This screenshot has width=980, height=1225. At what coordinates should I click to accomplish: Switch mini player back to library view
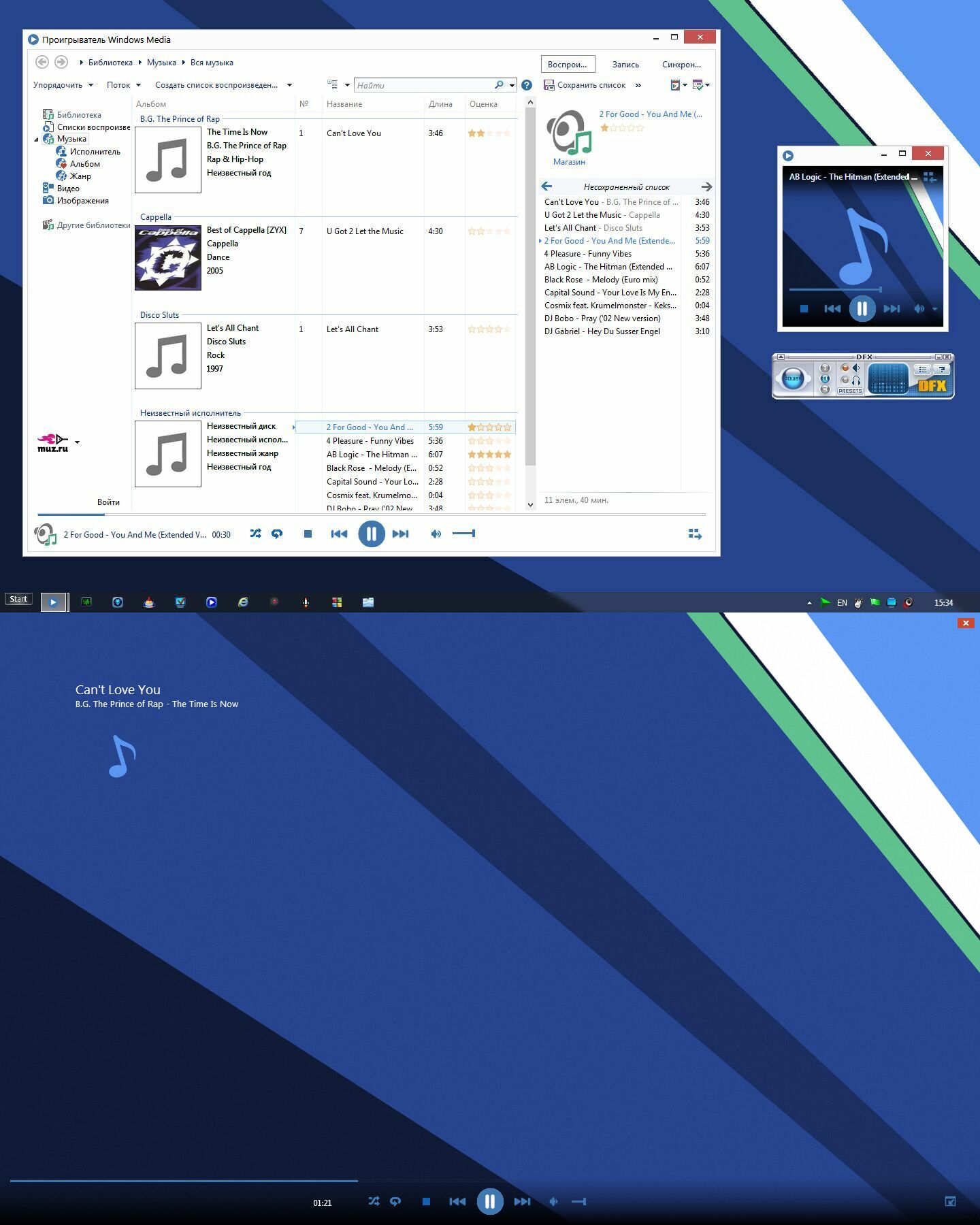(x=930, y=177)
